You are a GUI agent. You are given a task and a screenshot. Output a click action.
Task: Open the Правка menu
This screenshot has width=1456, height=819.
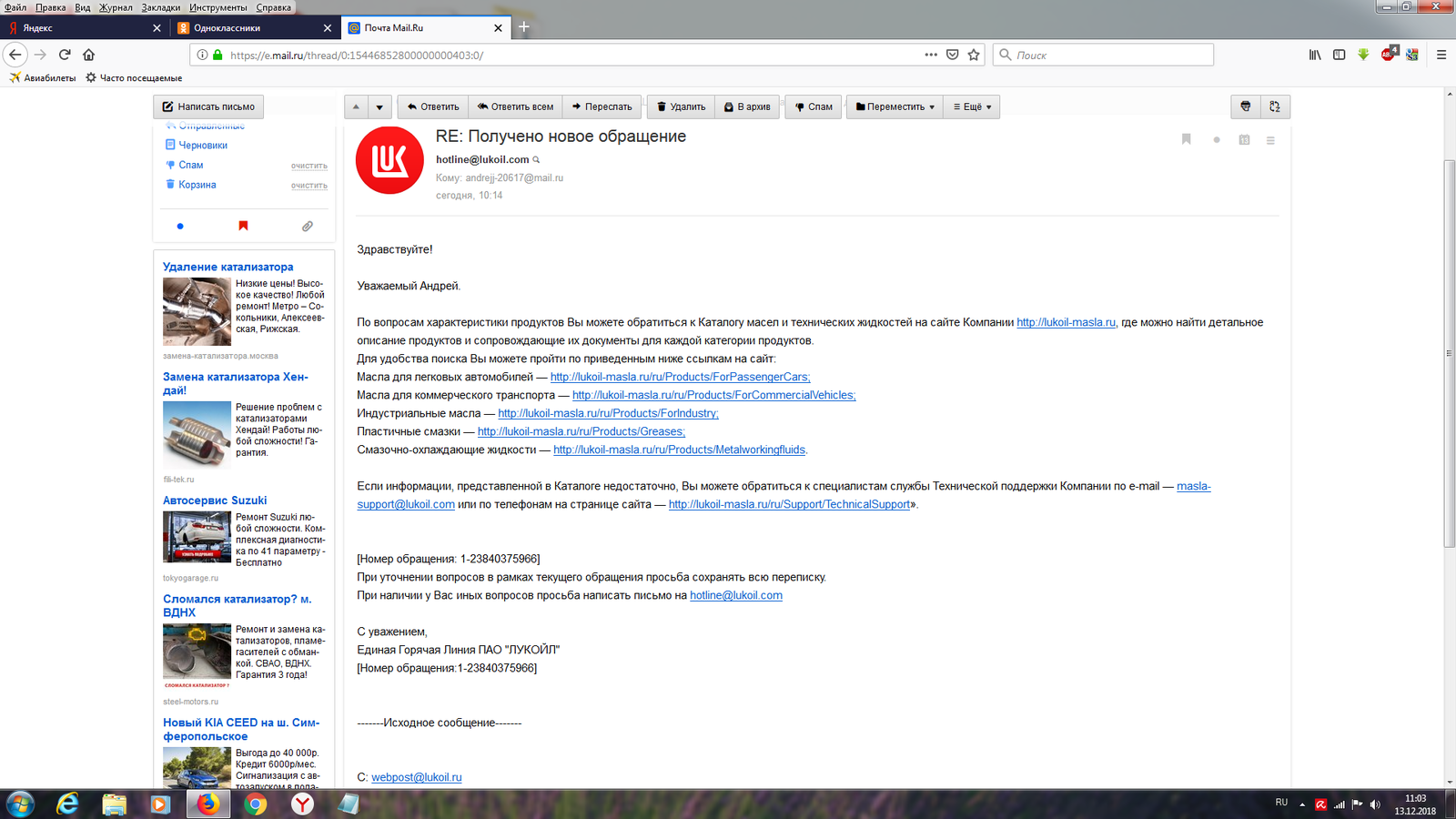(50, 7)
